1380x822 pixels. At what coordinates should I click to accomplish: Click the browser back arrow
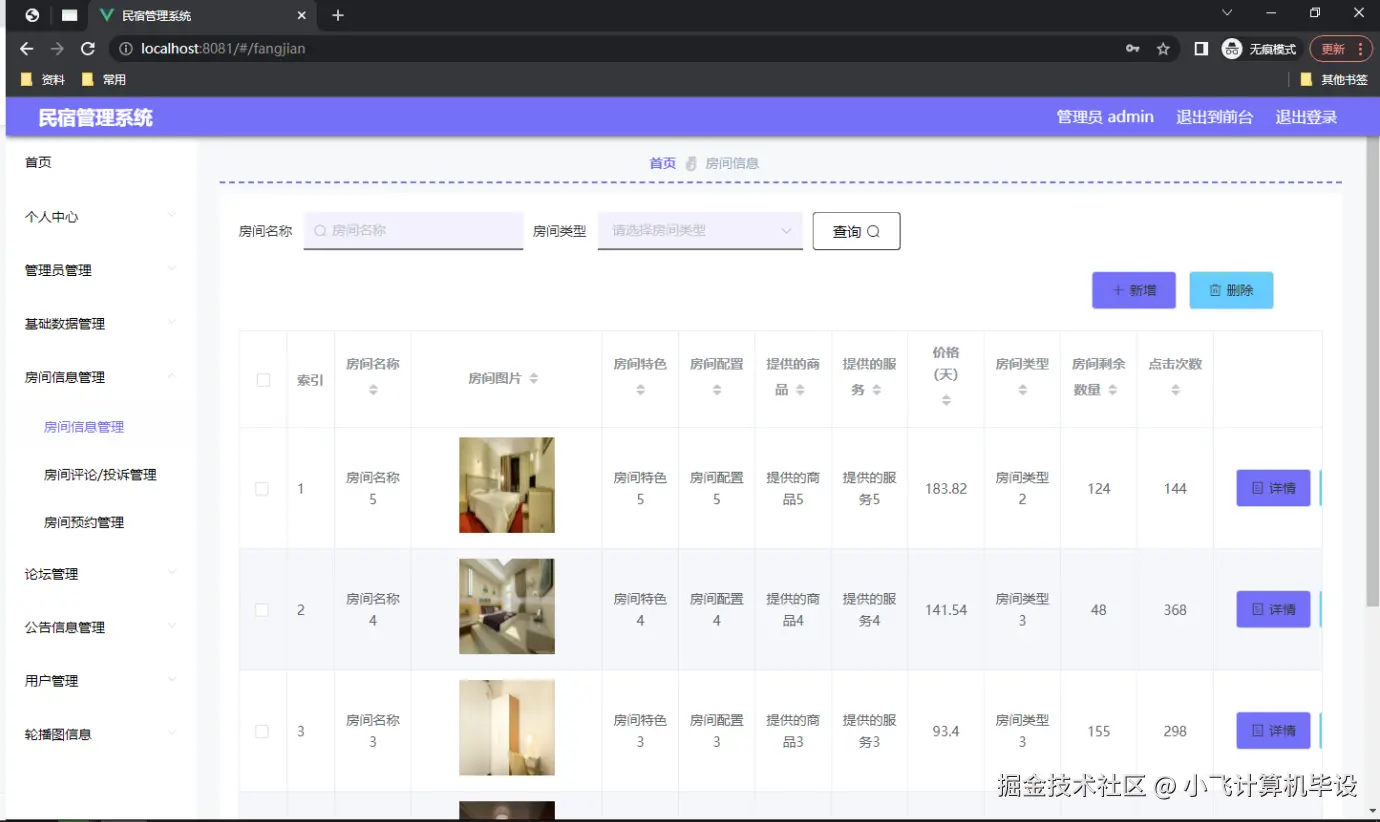(x=27, y=49)
